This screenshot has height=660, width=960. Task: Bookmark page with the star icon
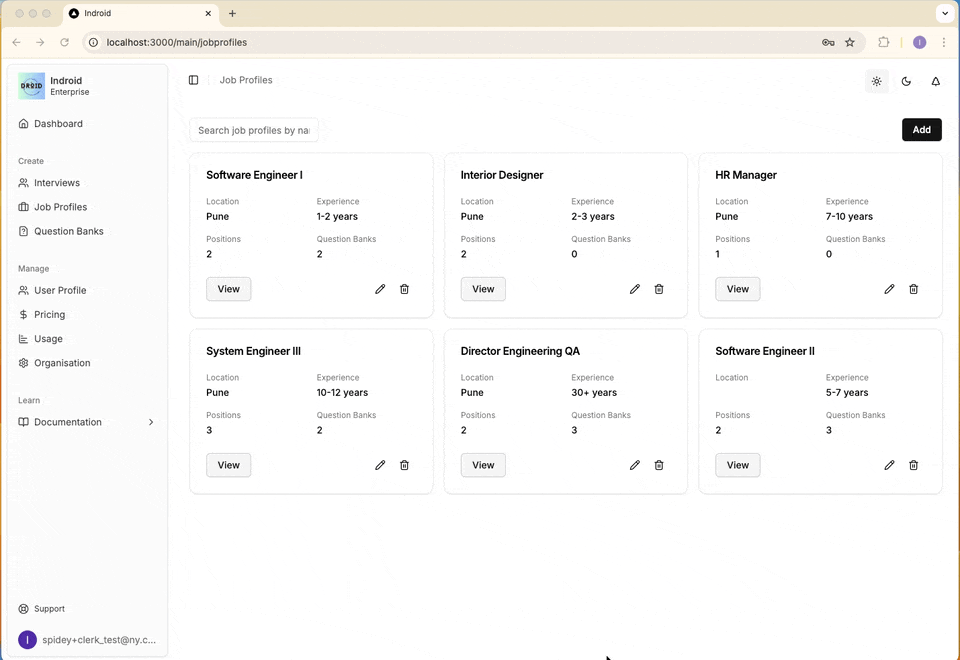pos(850,42)
